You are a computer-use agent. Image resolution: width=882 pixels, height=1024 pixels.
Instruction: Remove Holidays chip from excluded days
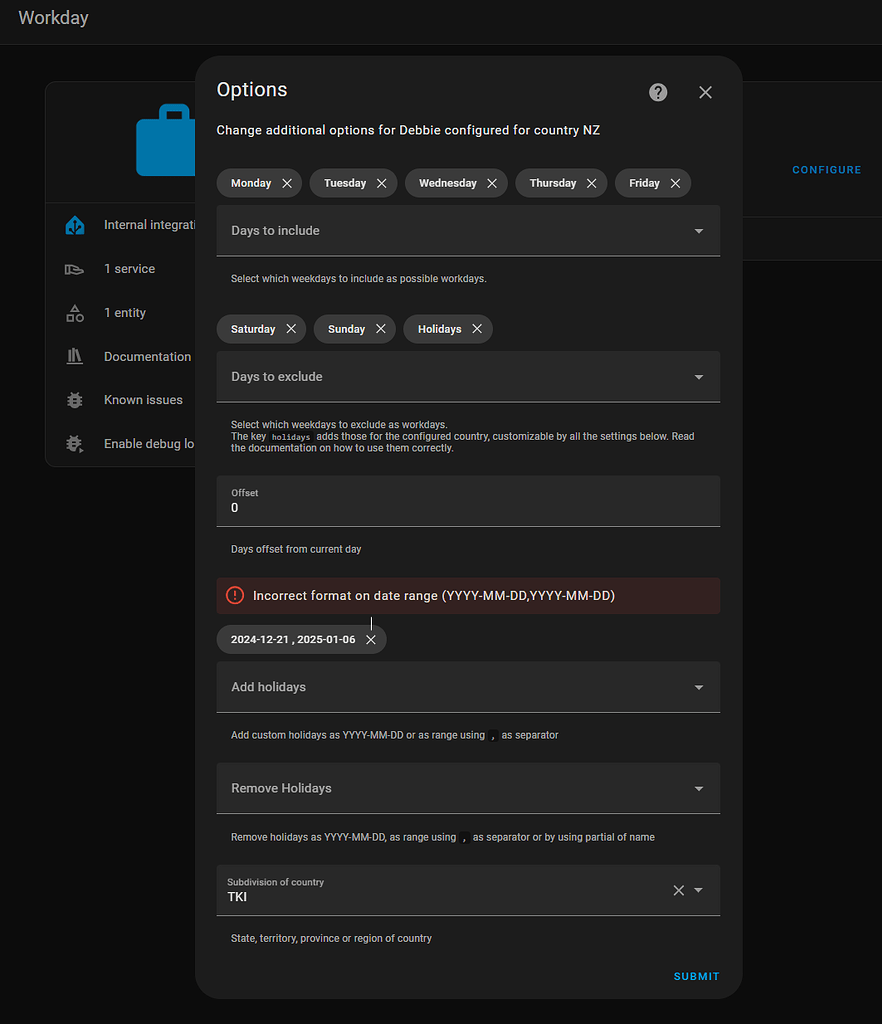tap(477, 329)
